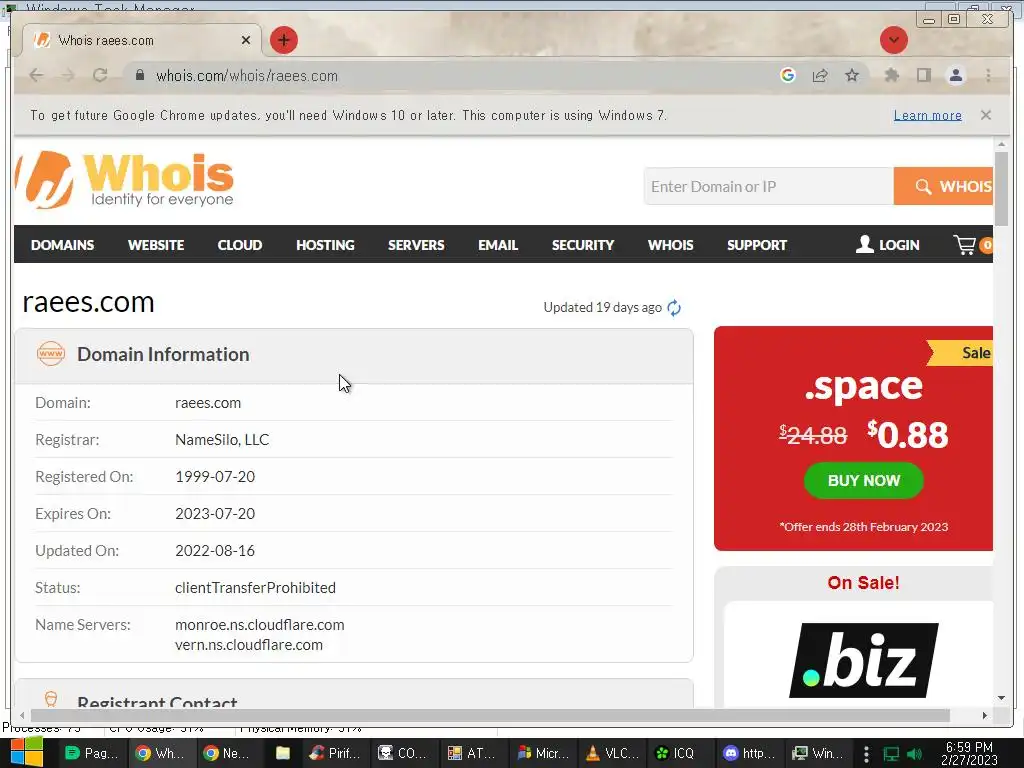The image size is (1024, 768).
Task: Open the SUPPORT menu item
Action: pyautogui.click(x=757, y=245)
